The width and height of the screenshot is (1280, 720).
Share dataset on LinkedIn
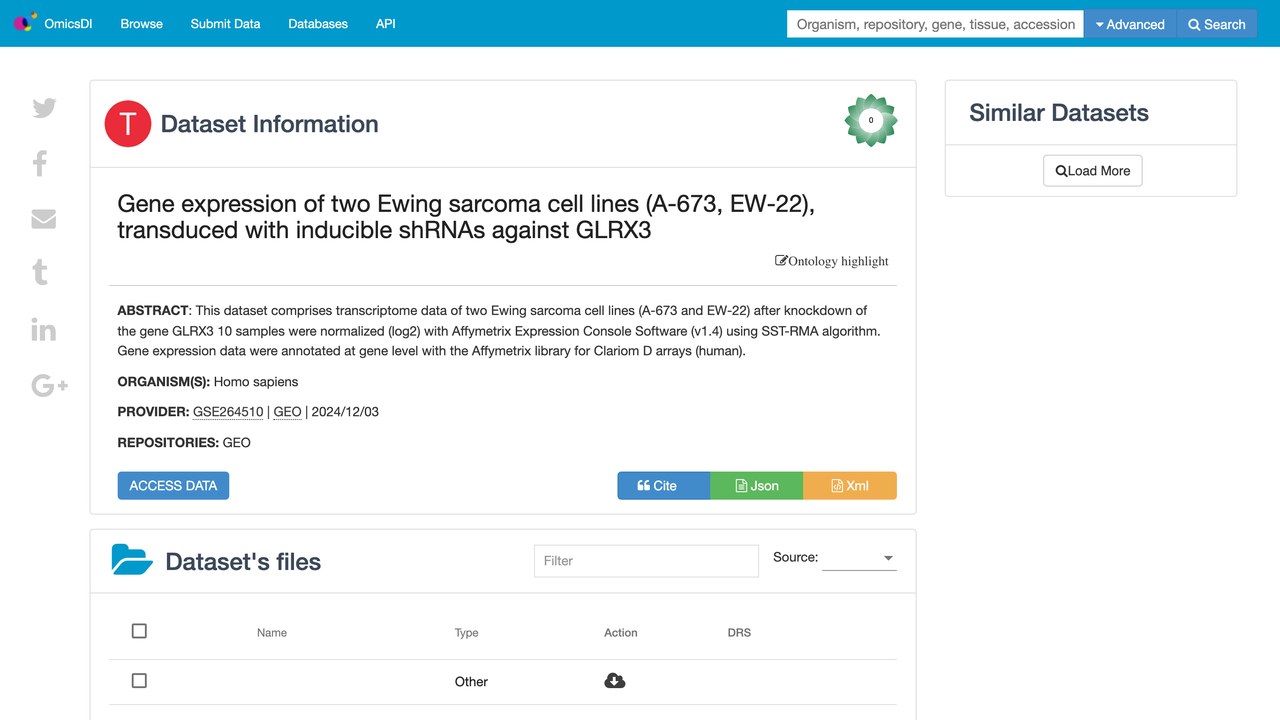pos(44,329)
